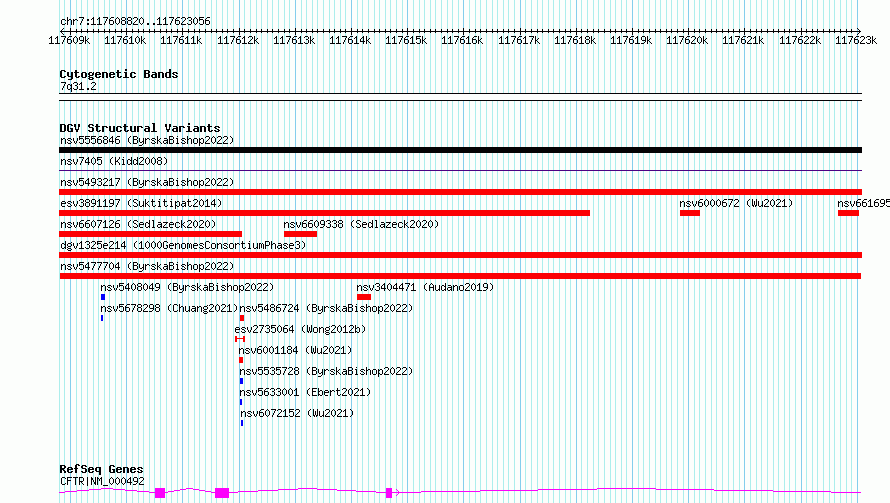Viewport: 890px width, 503px height.
Task: Click the black nsv5556846 variant bar
Action: 460,150
